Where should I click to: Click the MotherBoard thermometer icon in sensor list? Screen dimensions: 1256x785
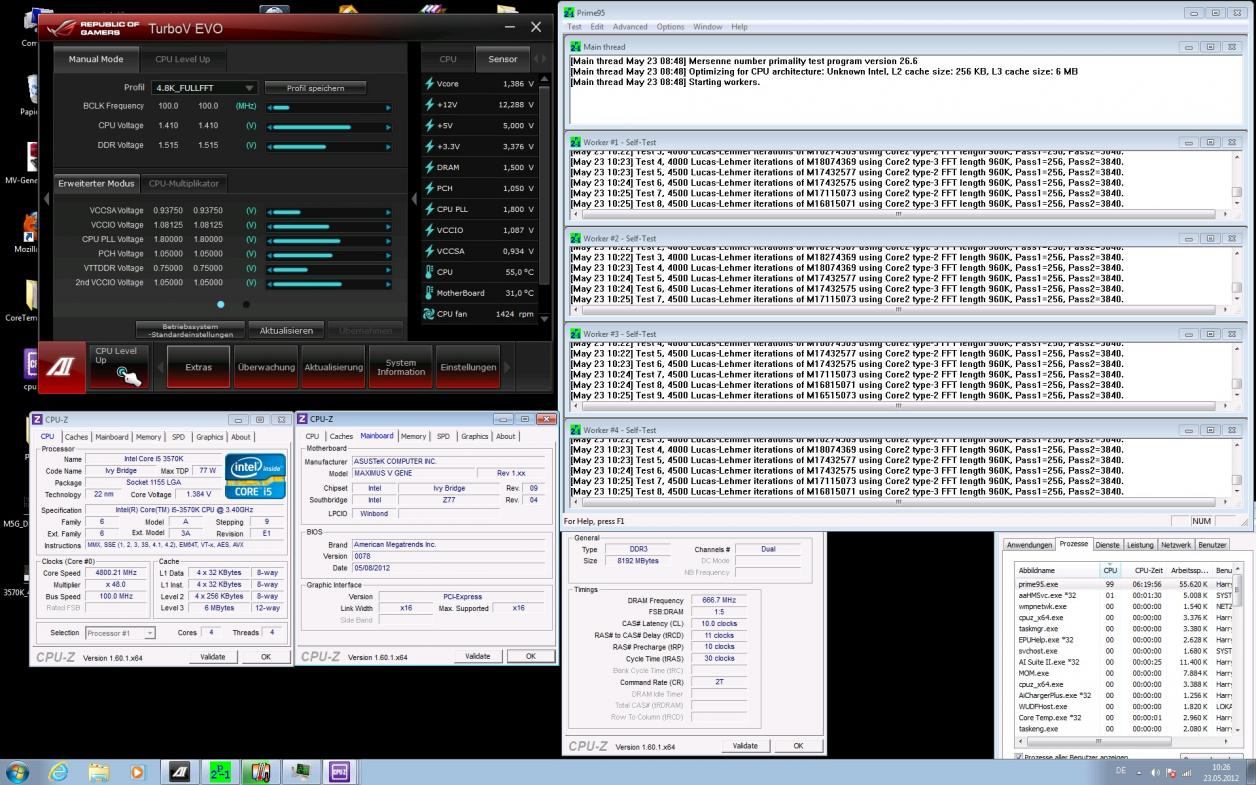coord(430,293)
